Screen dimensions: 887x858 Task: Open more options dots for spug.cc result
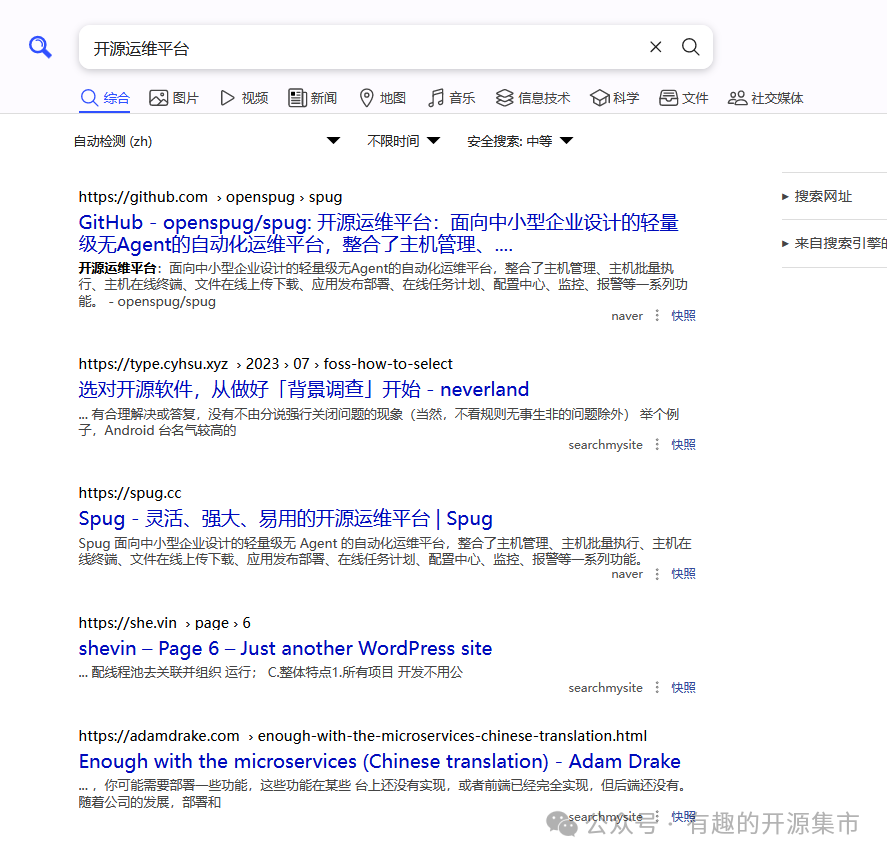tap(657, 574)
